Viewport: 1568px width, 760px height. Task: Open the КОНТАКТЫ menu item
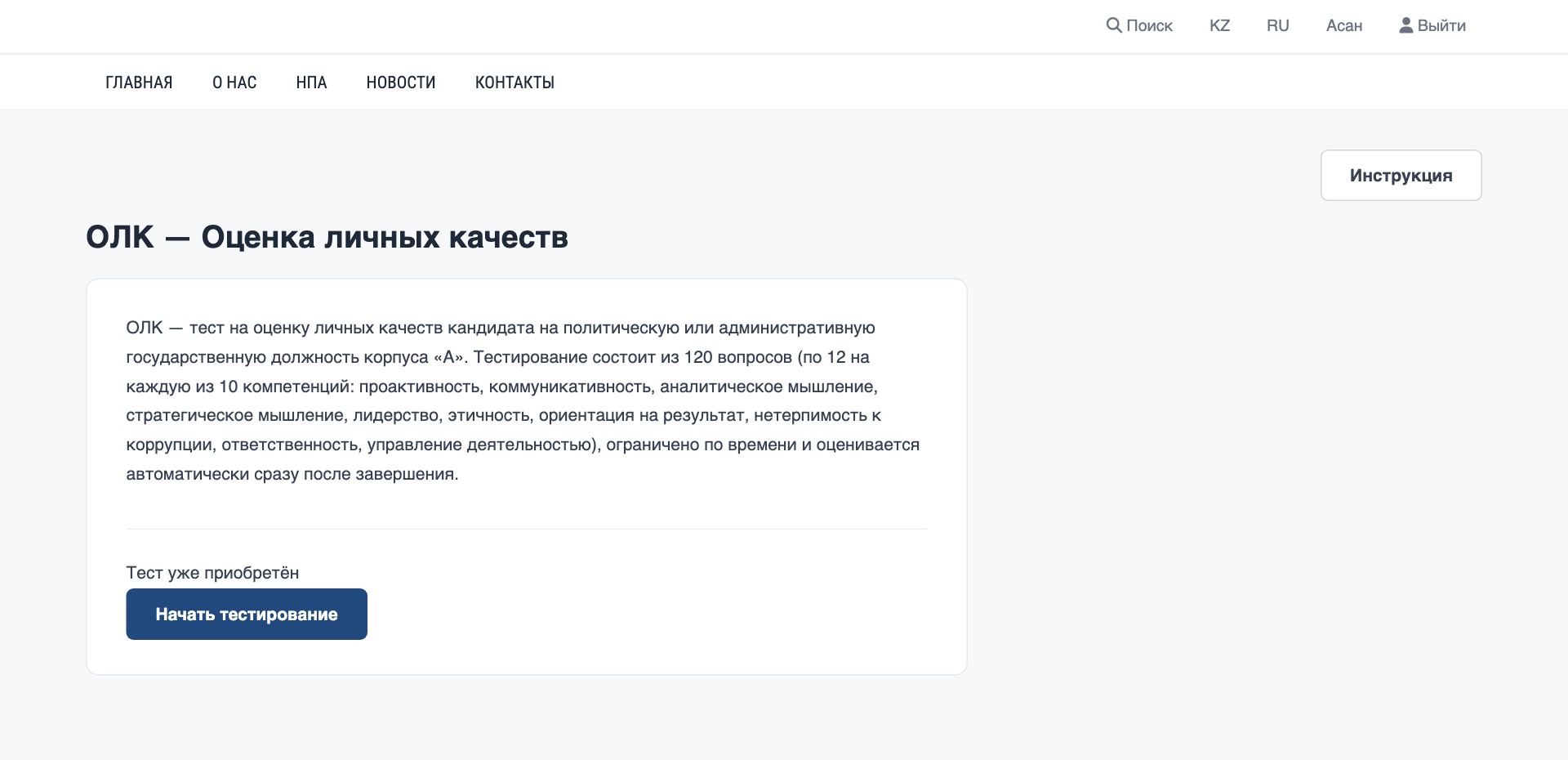click(x=514, y=83)
